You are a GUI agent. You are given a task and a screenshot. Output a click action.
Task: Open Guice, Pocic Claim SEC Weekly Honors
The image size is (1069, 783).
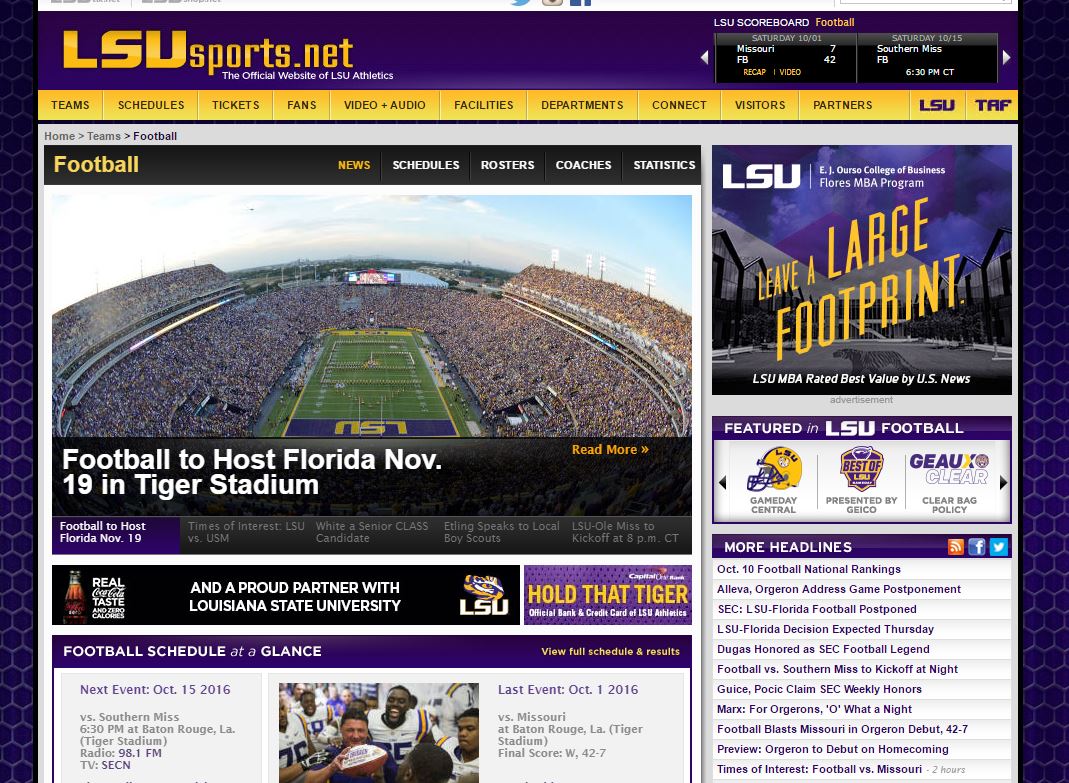click(819, 689)
